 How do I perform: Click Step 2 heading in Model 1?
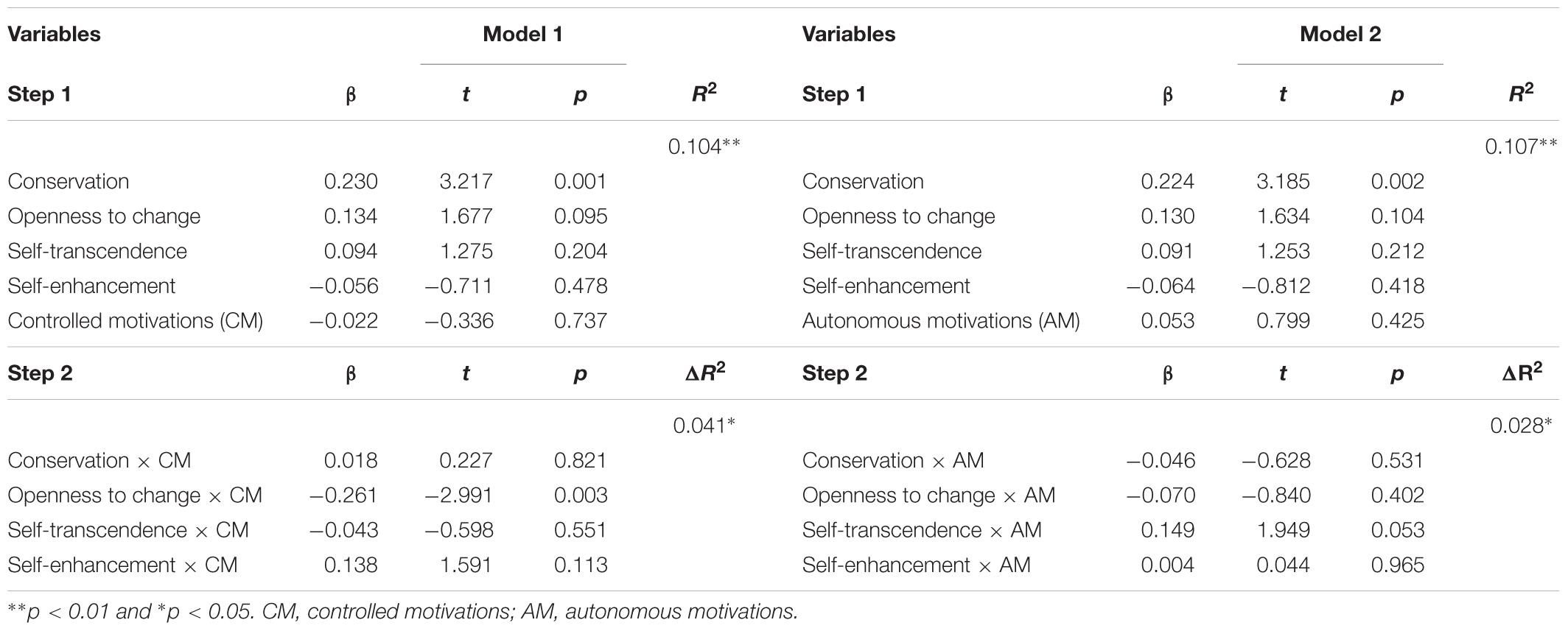tap(40, 373)
